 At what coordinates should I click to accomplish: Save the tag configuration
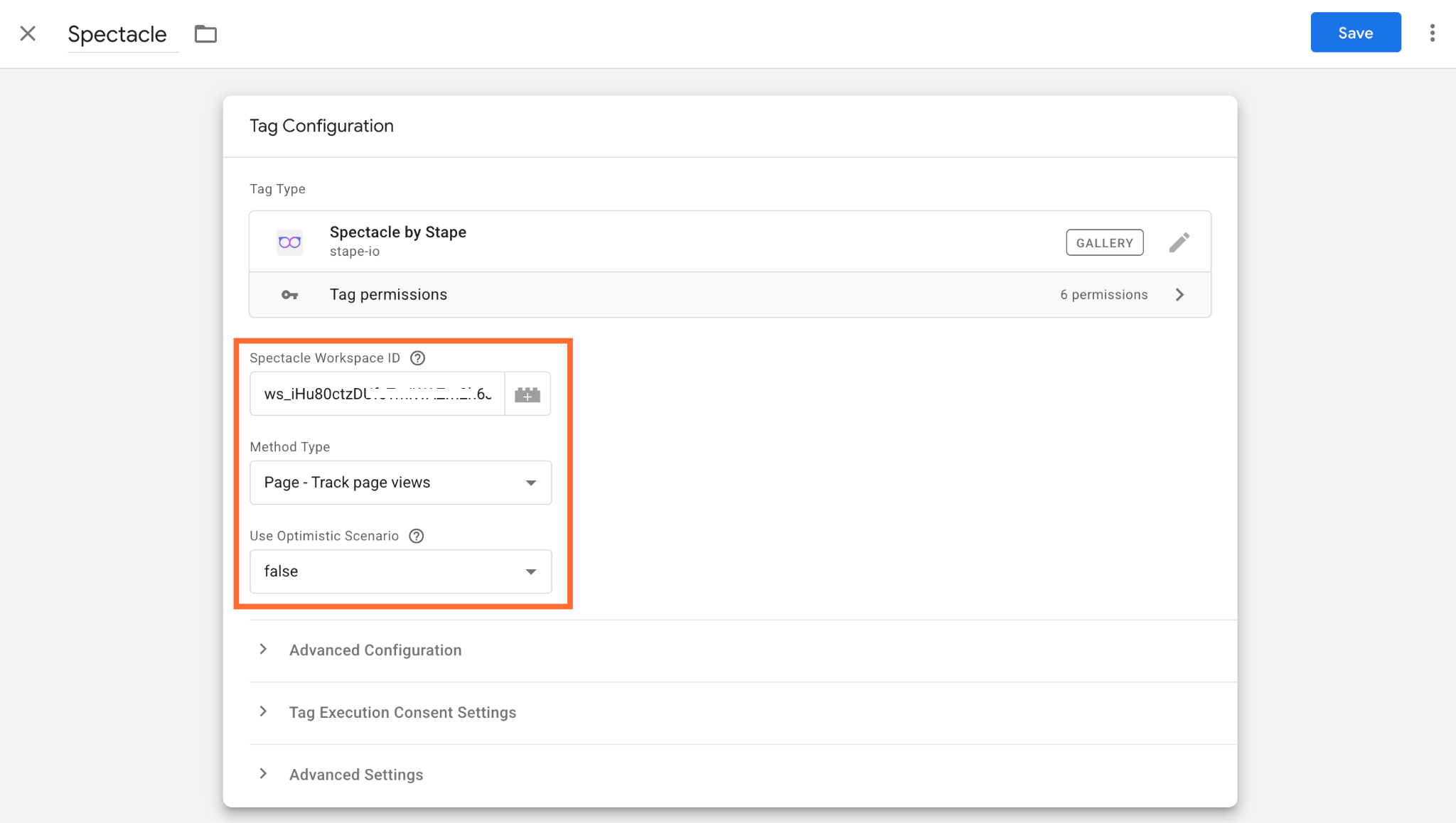click(x=1355, y=33)
